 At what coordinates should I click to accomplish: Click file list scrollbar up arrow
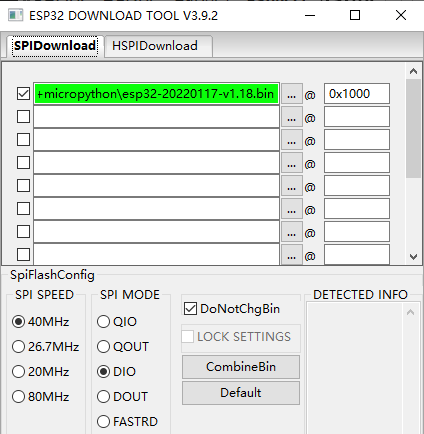414,71
